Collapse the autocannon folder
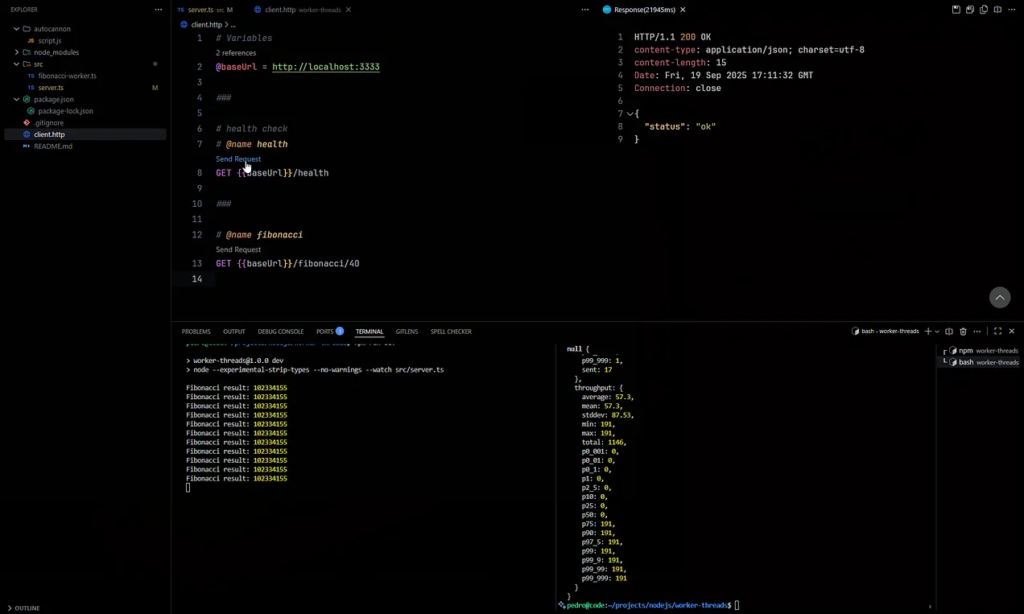This screenshot has width=1024, height=614. [x=17, y=29]
